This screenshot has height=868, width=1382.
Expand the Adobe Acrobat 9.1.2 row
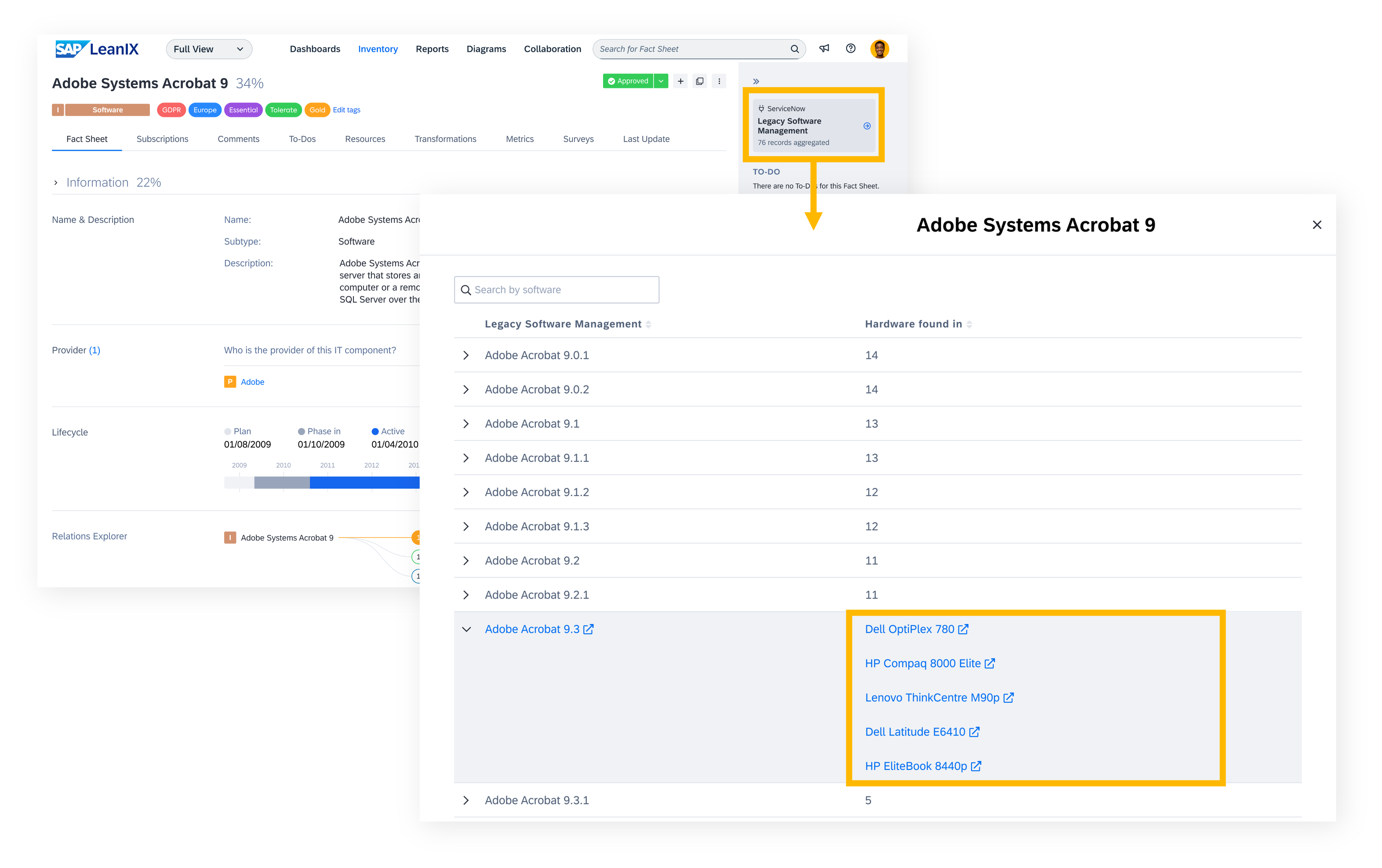(466, 492)
